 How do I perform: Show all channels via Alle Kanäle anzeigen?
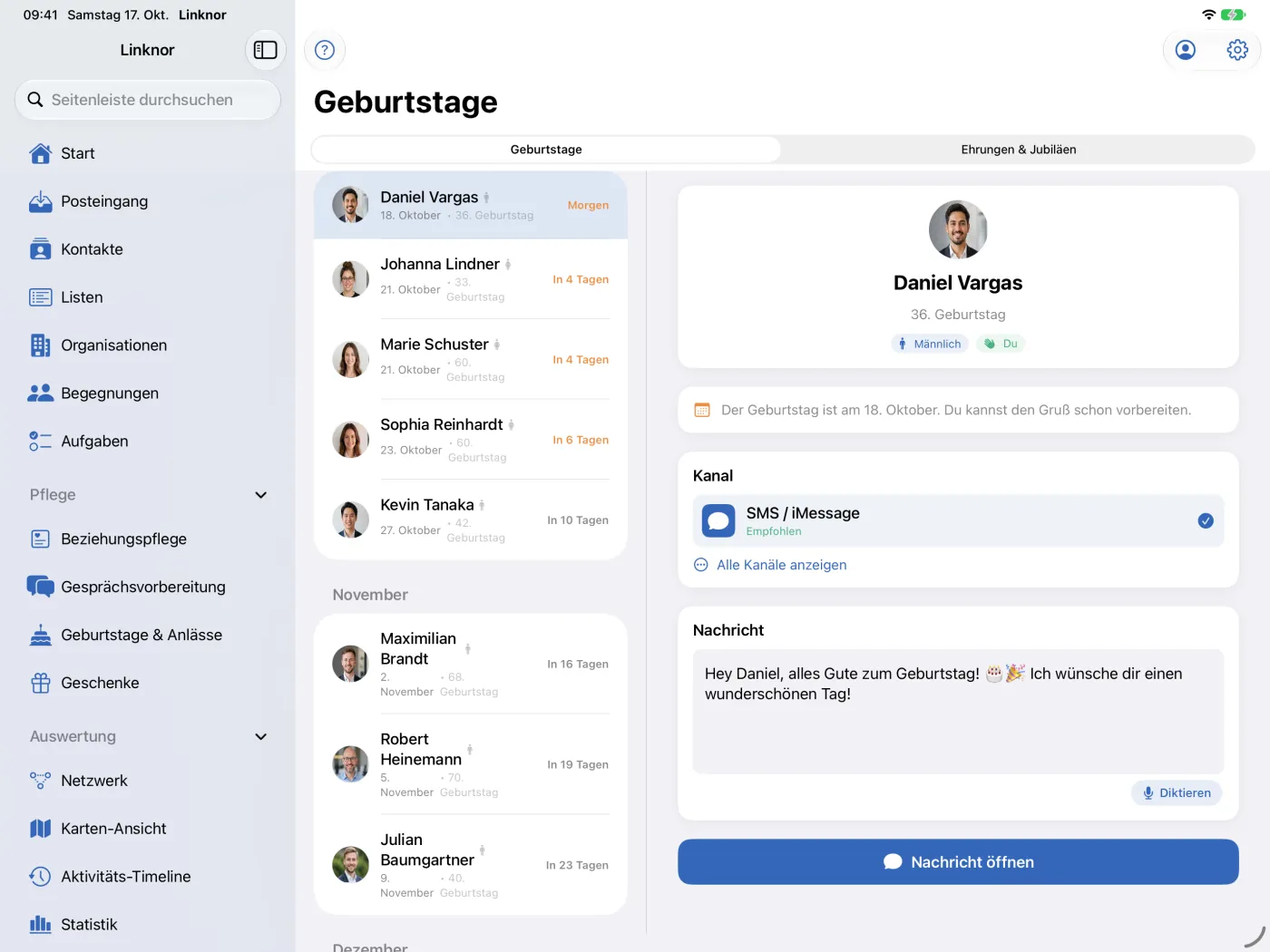tap(770, 565)
